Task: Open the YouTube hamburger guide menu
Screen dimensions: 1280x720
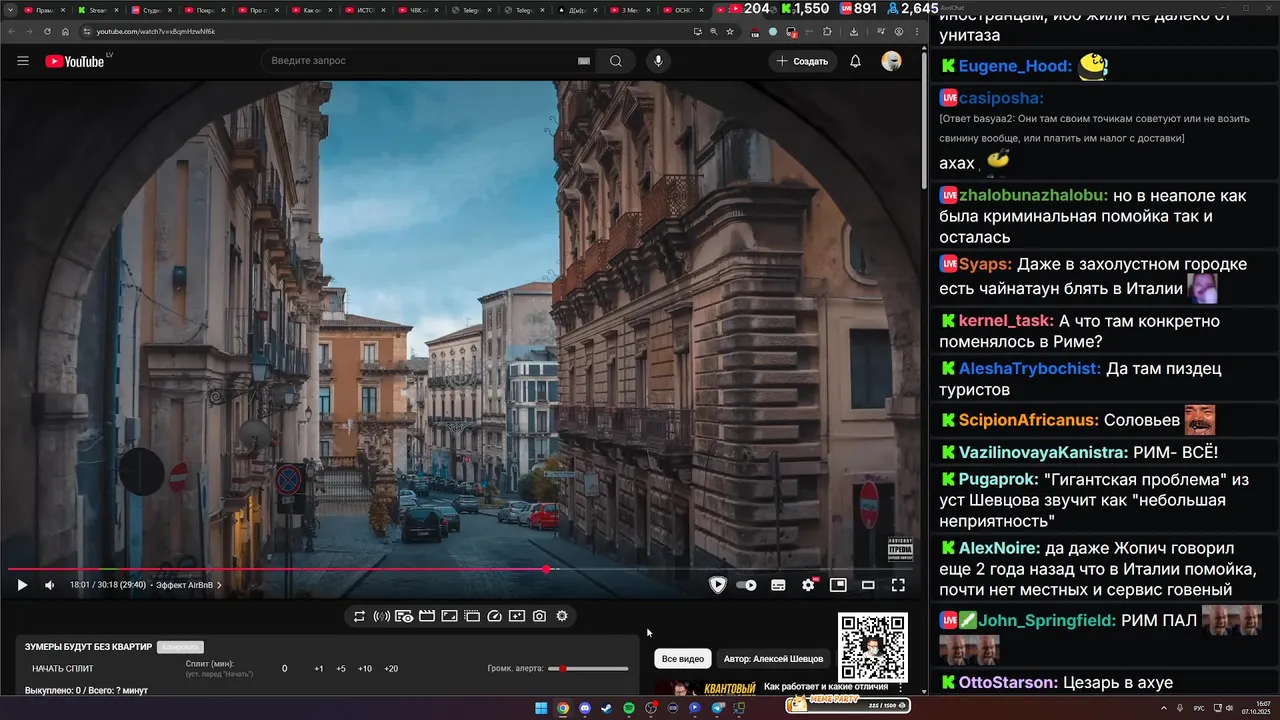Action: (23, 61)
